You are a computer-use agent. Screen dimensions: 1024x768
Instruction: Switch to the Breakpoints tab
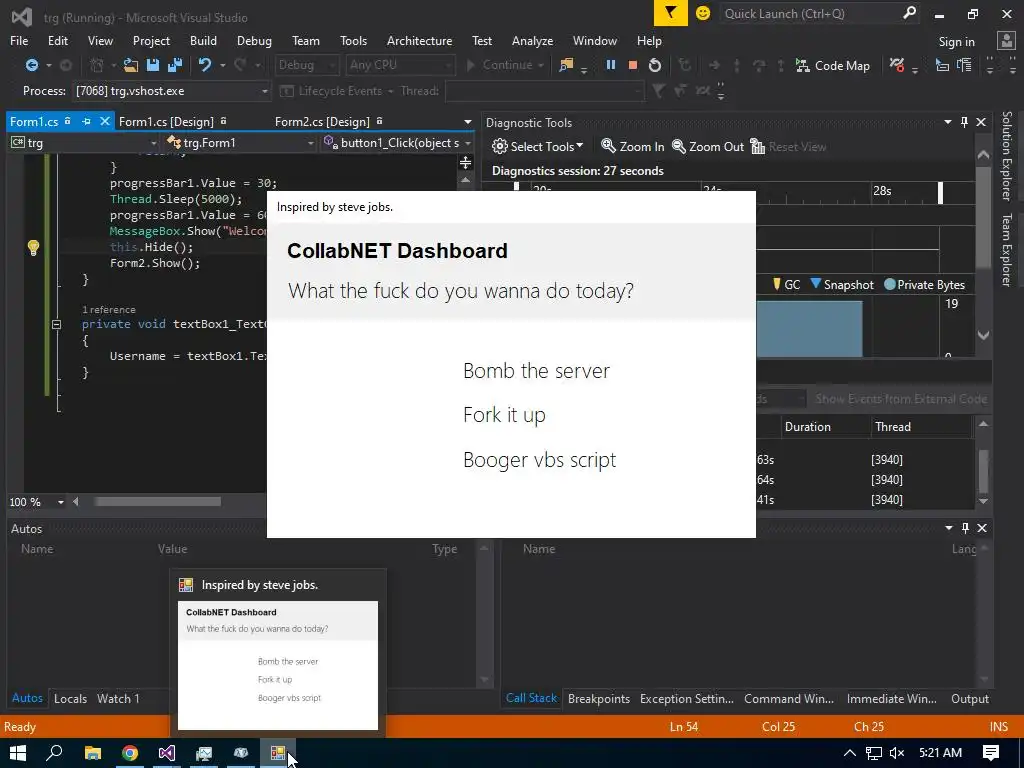point(599,698)
